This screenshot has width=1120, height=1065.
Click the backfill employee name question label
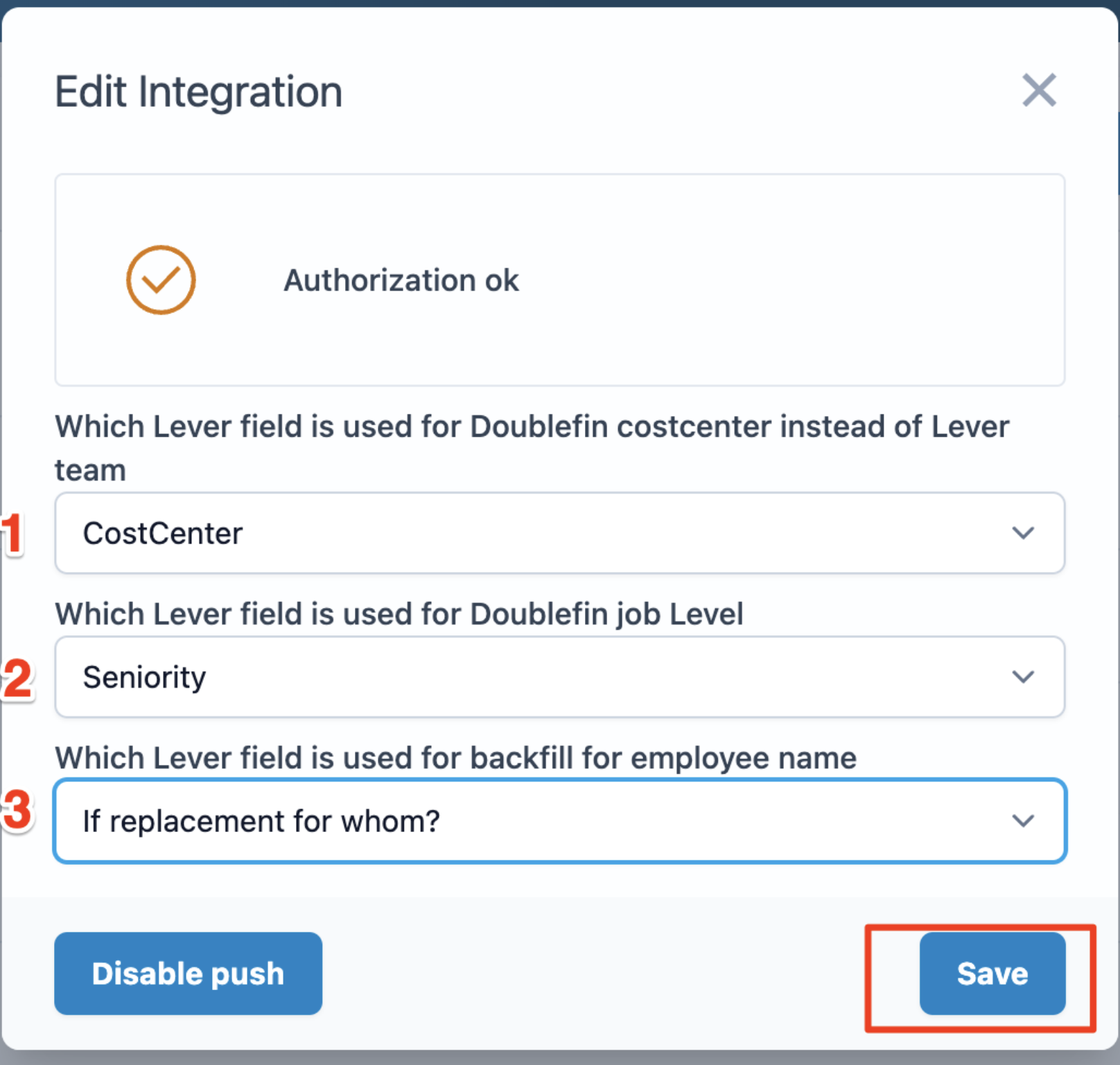point(455,757)
